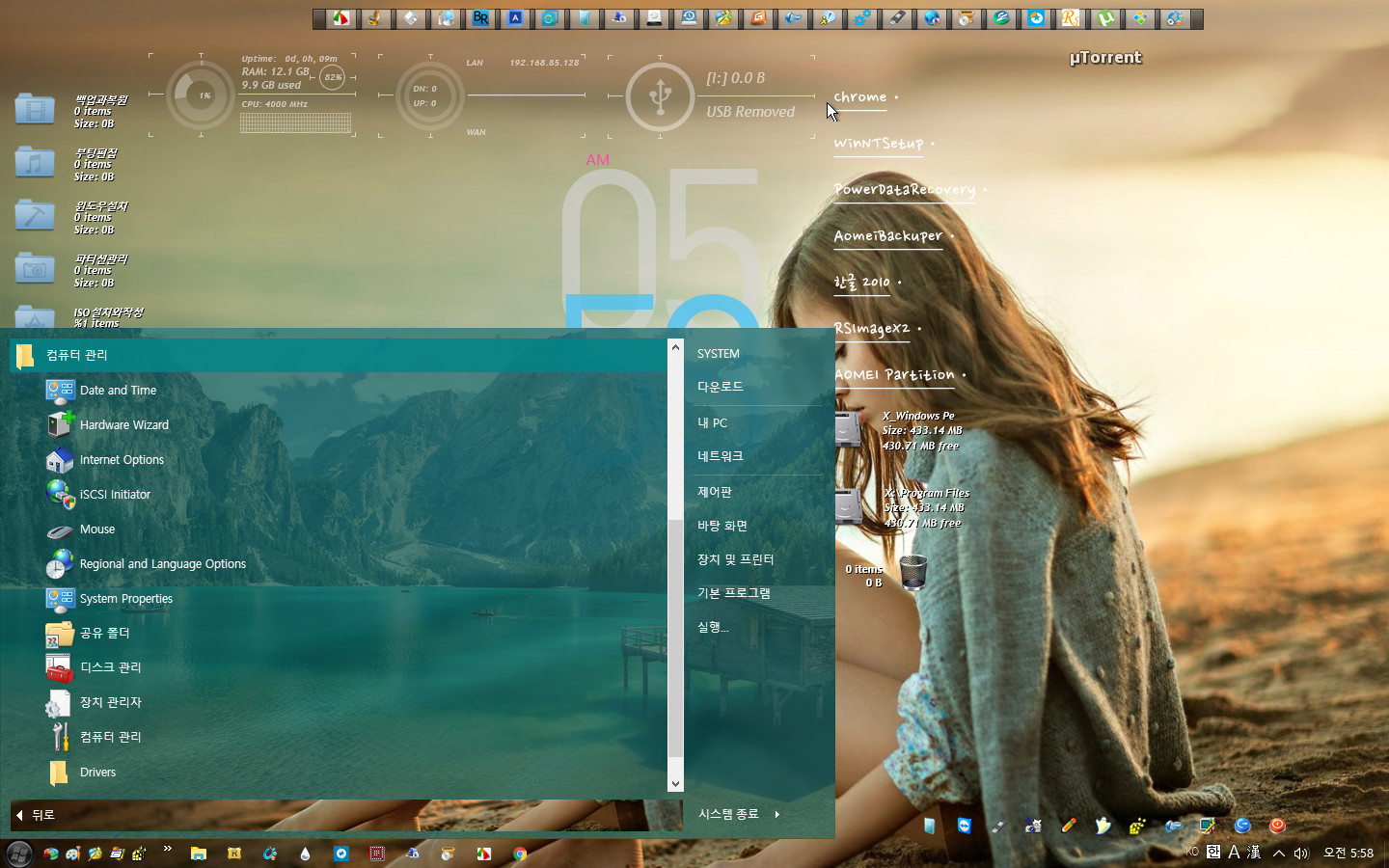The height and width of the screenshot is (868, 1389).
Task: Open µTorrent icon in top dock
Action: [x=1105, y=18]
